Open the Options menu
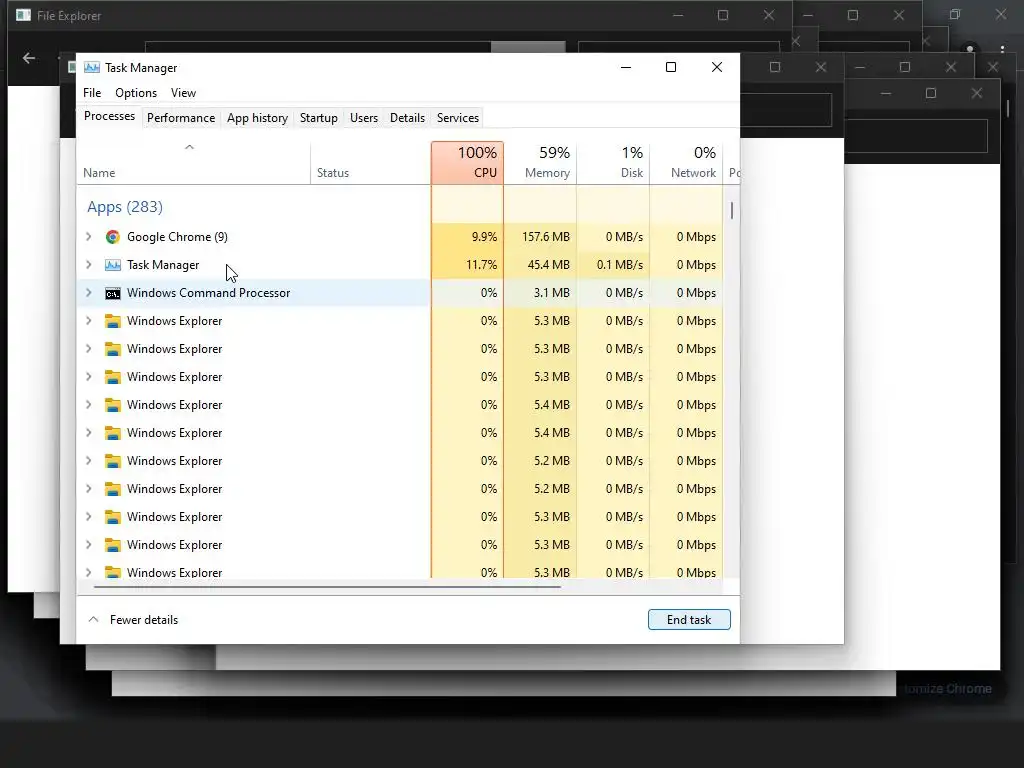The width and height of the screenshot is (1024, 768). click(136, 93)
